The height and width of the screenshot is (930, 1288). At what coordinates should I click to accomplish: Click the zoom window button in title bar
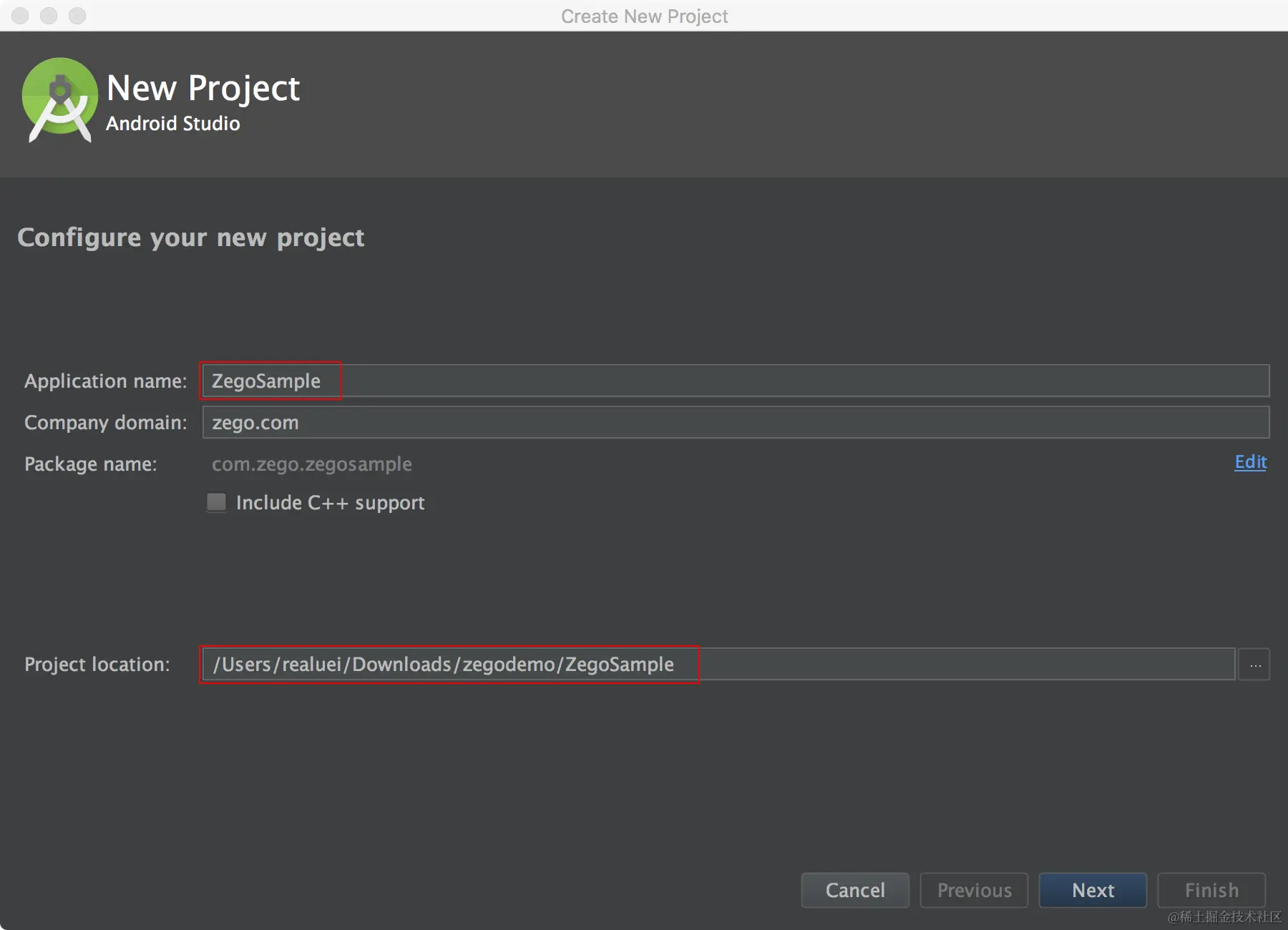[77, 16]
